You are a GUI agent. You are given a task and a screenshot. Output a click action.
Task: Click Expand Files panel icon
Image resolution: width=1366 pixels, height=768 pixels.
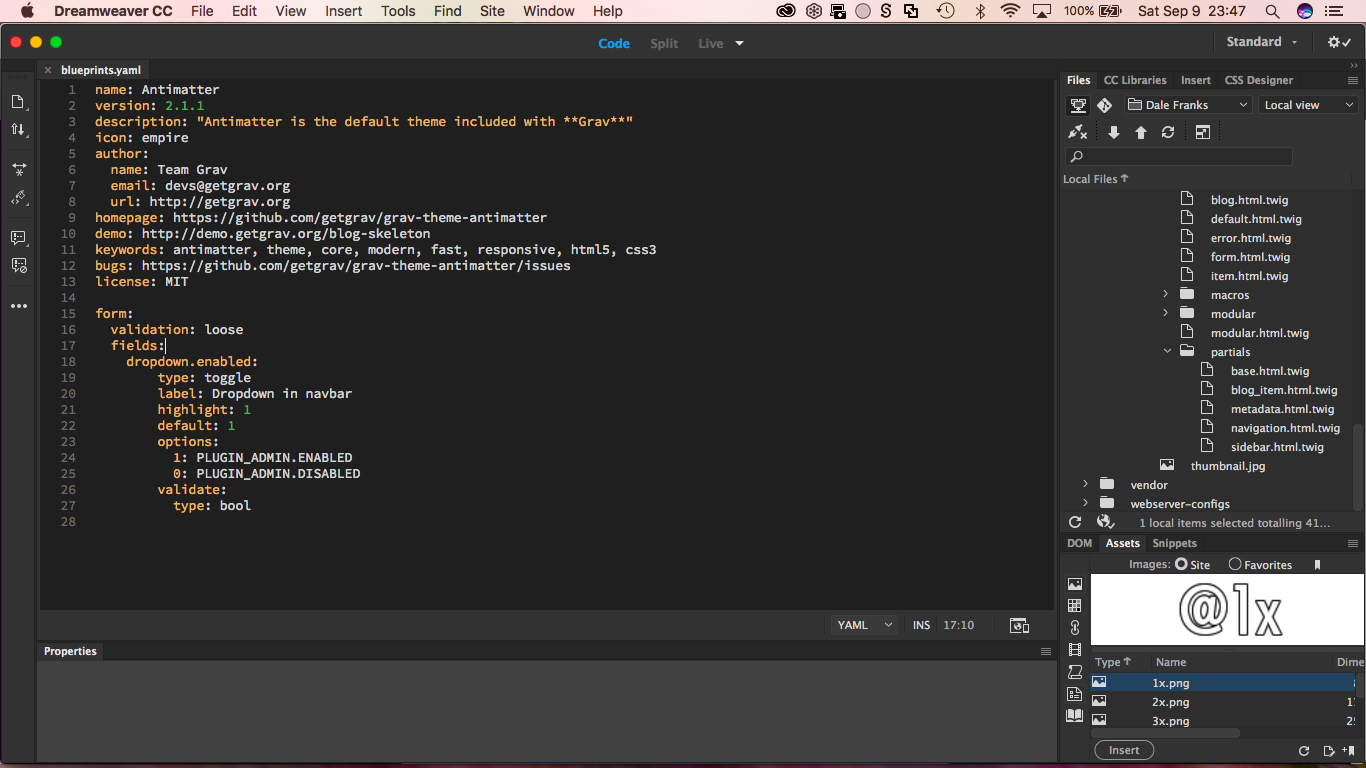[x=1203, y=132]
